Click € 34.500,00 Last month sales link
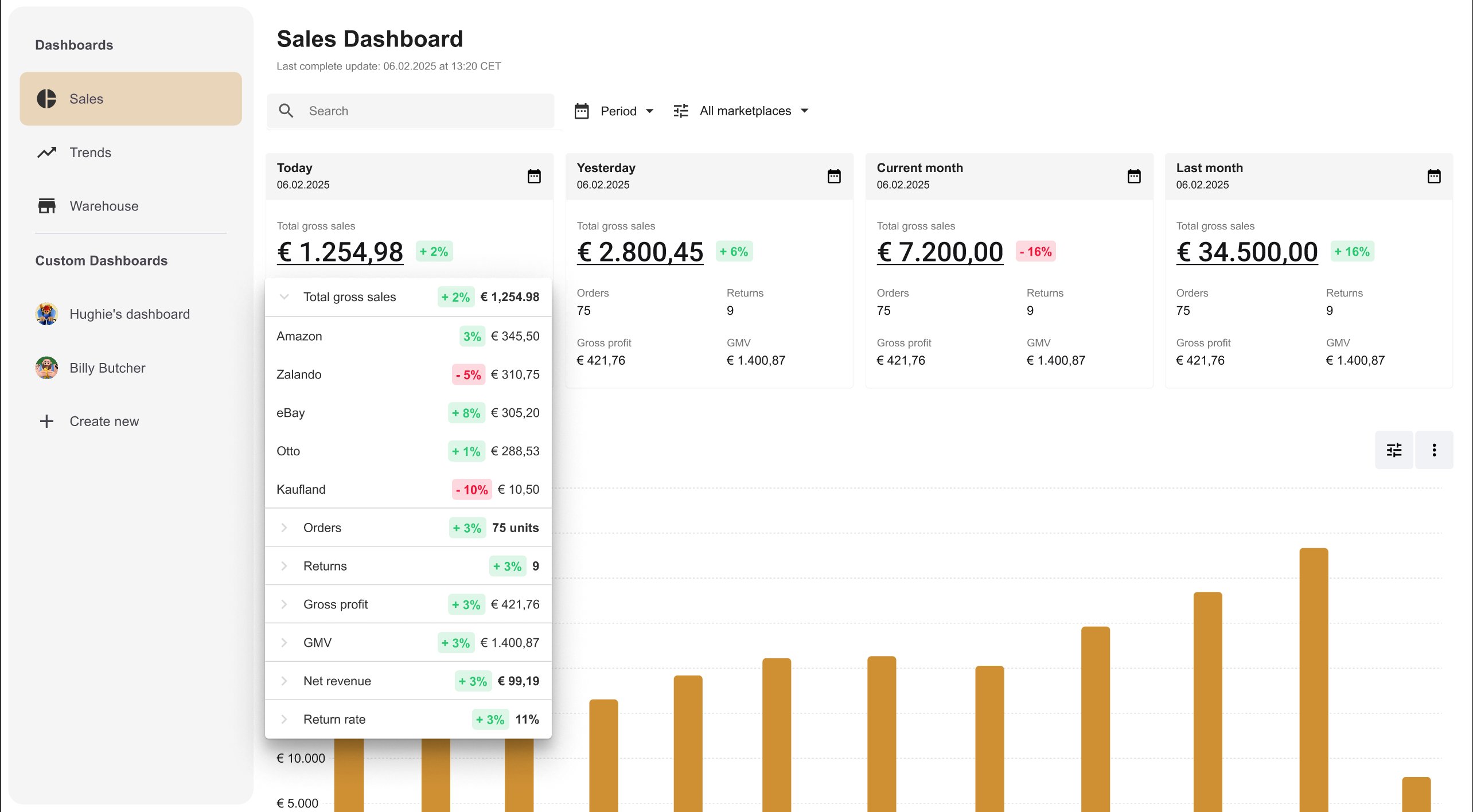The height and width of the screenshot is (812, 1473). pos(1247,252)
